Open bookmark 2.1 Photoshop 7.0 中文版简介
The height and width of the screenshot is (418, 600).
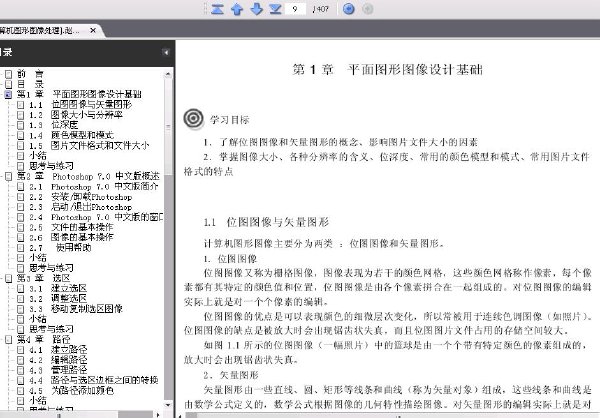coord(94,186)
